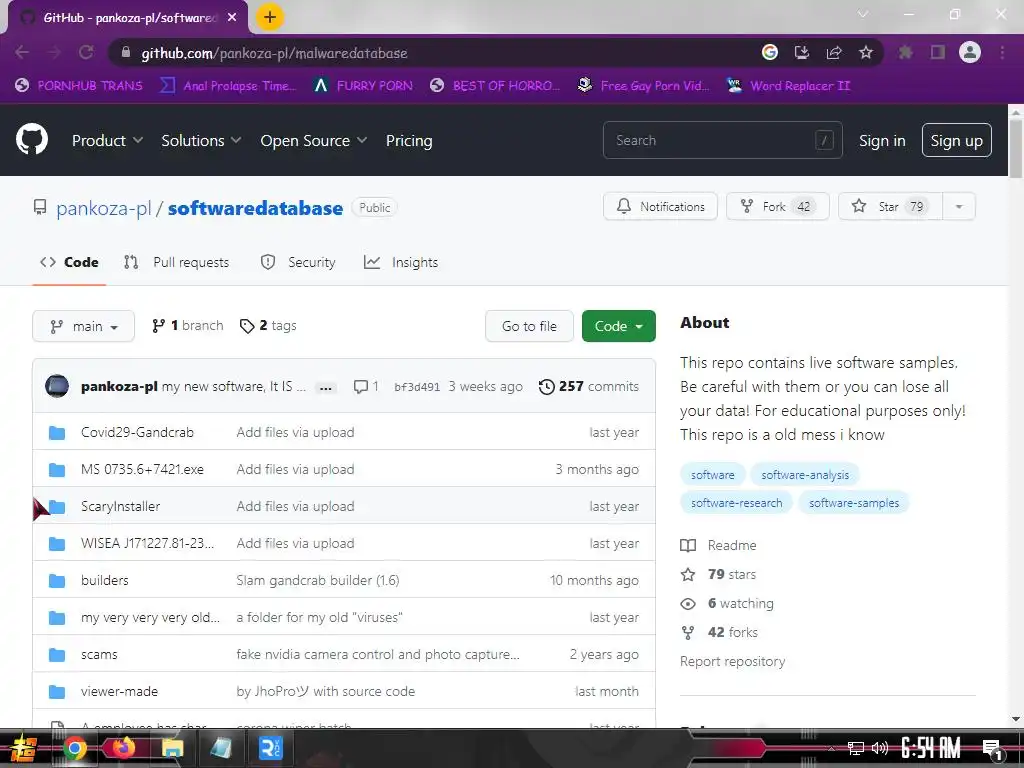Open the Pricing nav link
This screenshot has height=768, width=1024.
[x=409, y=140]
